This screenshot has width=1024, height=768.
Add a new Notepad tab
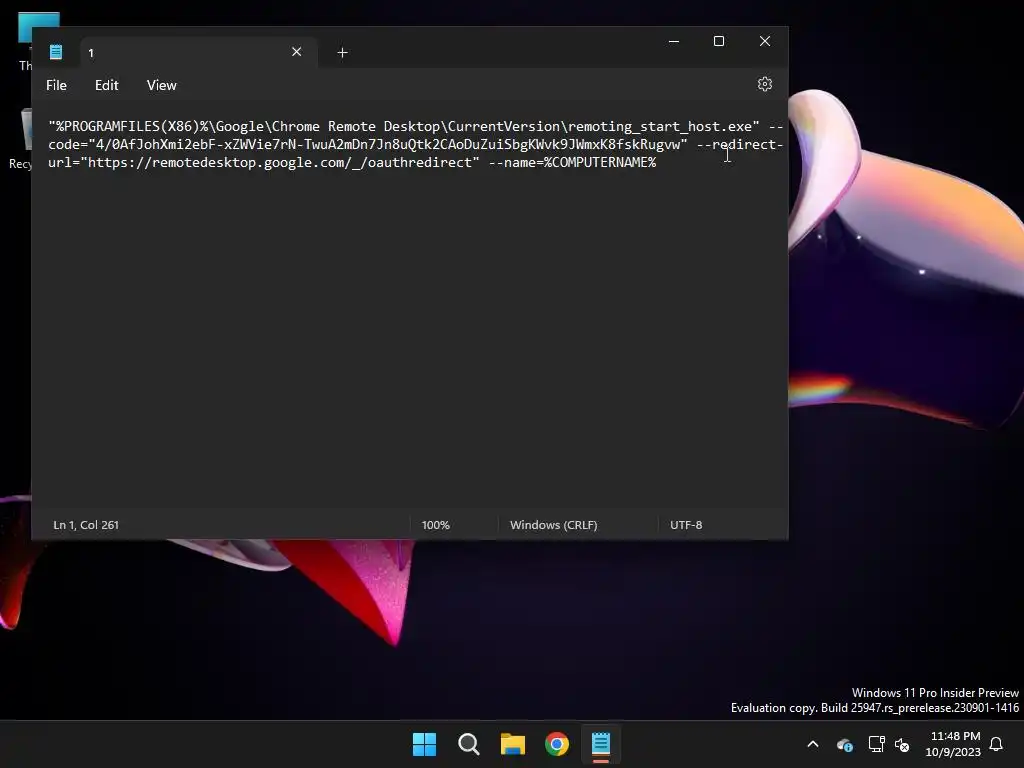342,53
